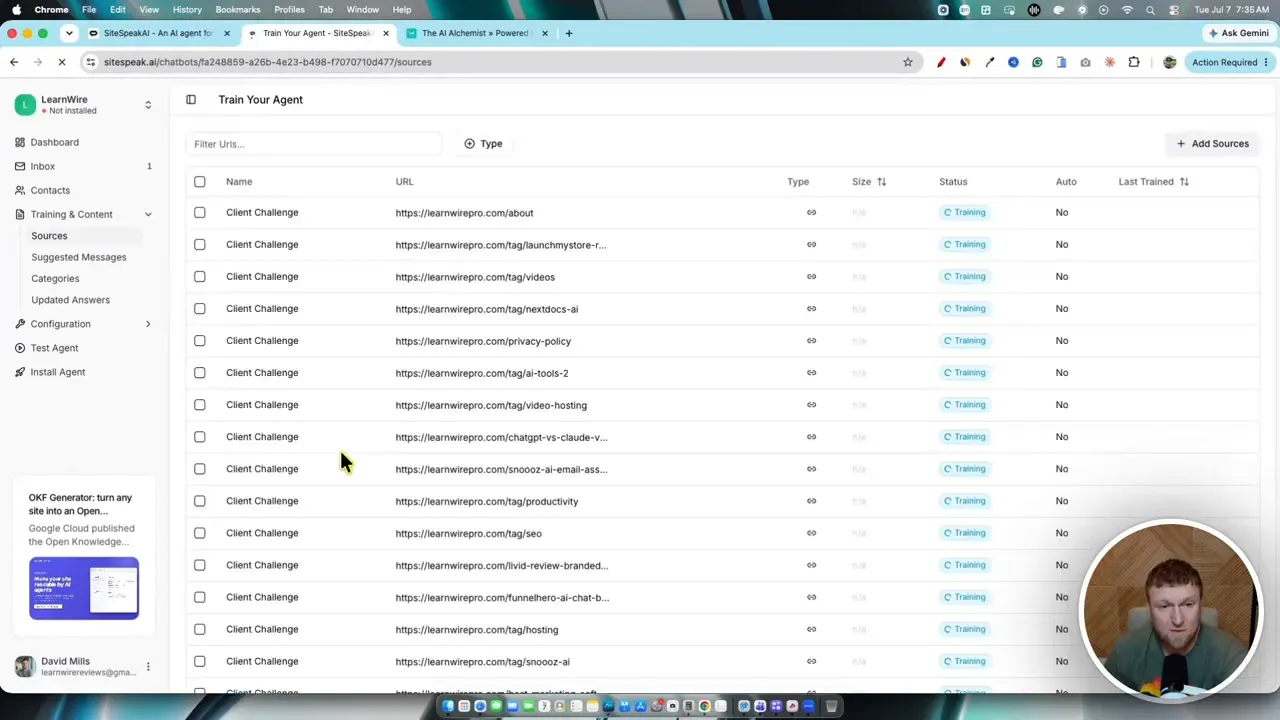1280x720 pixels.
Task: Click link type icon for tag/seo row
Action: [x=811, y=533]
